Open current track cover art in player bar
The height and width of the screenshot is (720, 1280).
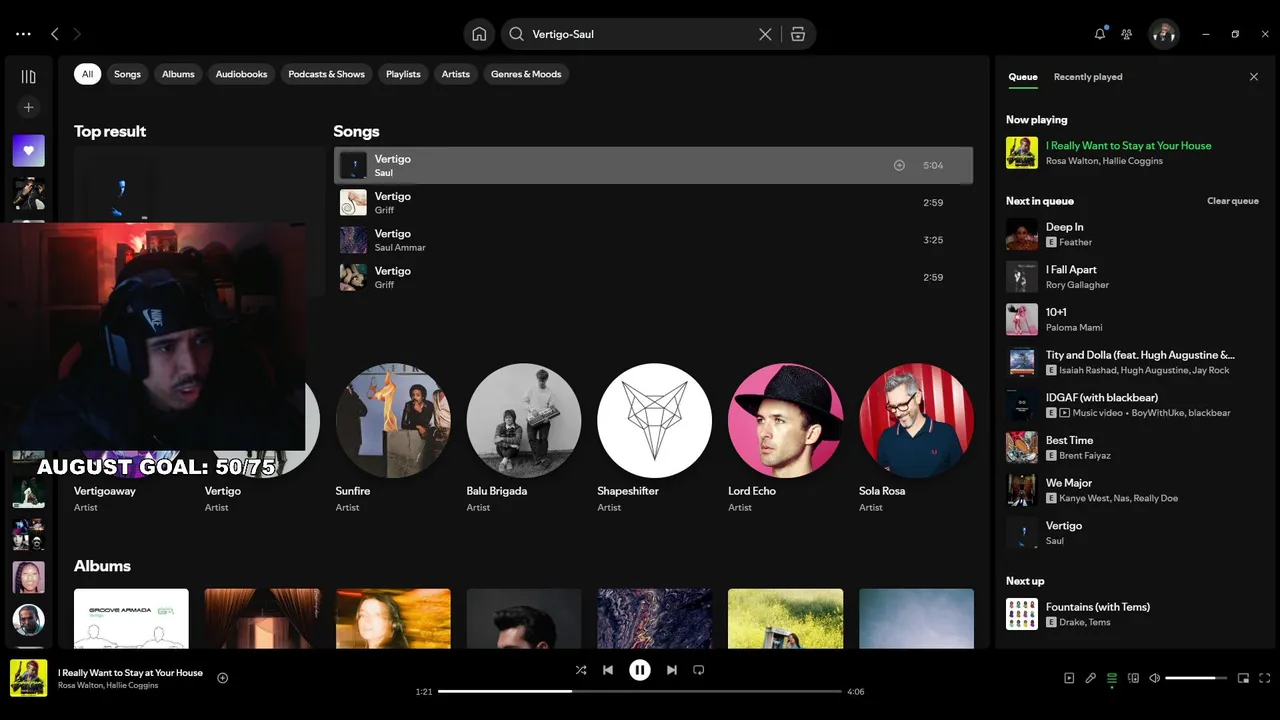tap(28, 678)
